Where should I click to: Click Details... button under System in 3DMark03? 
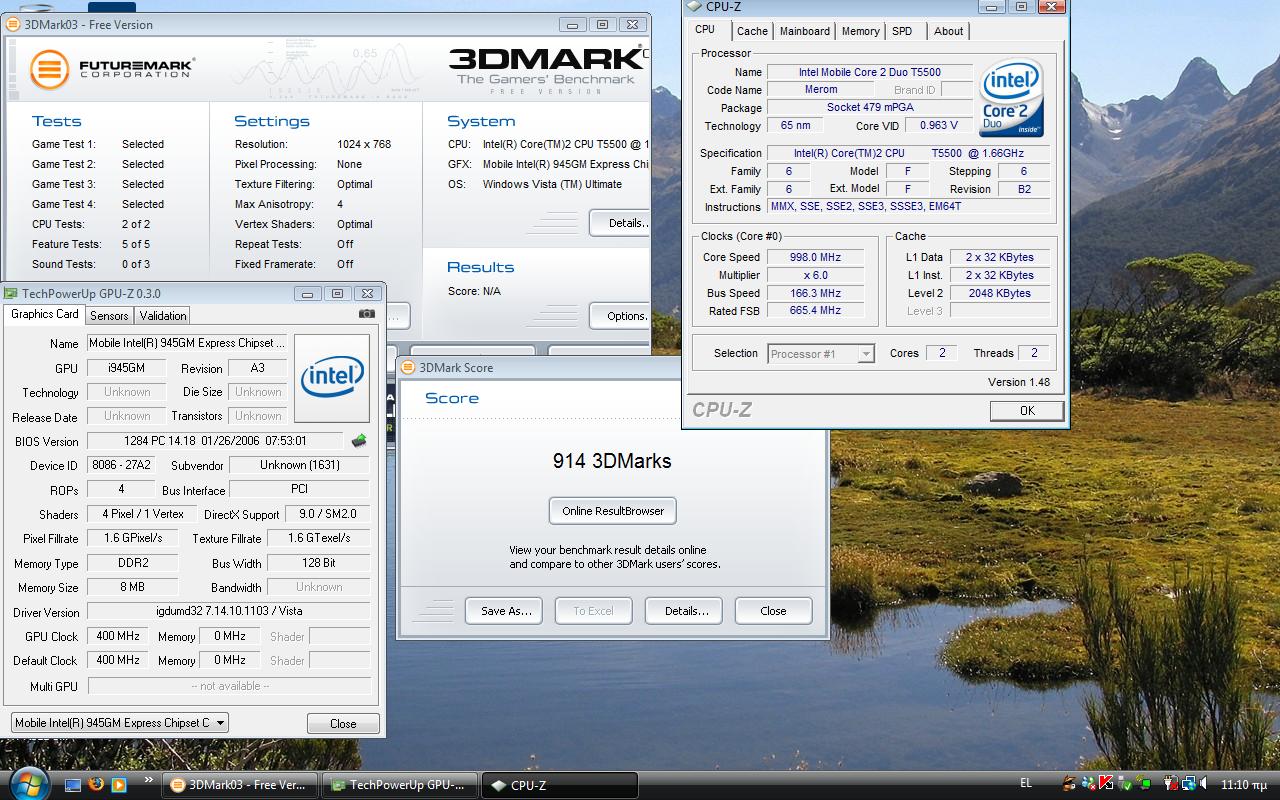pyautogui.click(x=620, y=223)
